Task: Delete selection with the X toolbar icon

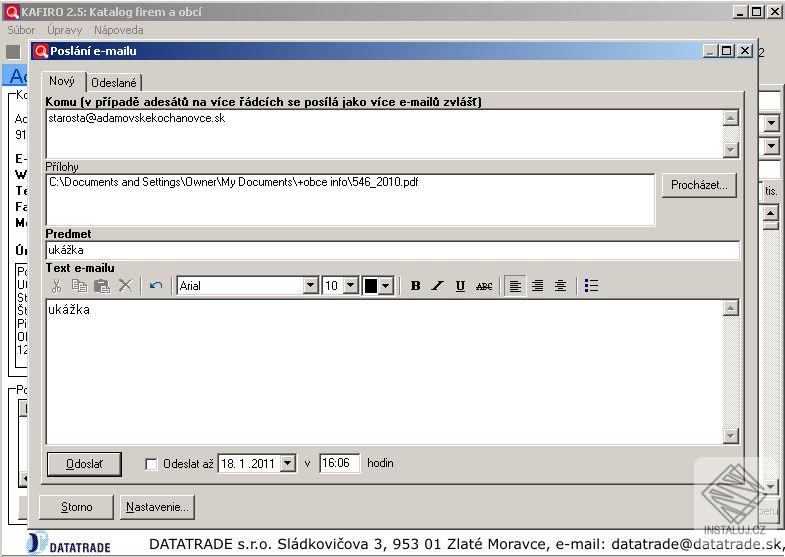Action: [125, 286]
